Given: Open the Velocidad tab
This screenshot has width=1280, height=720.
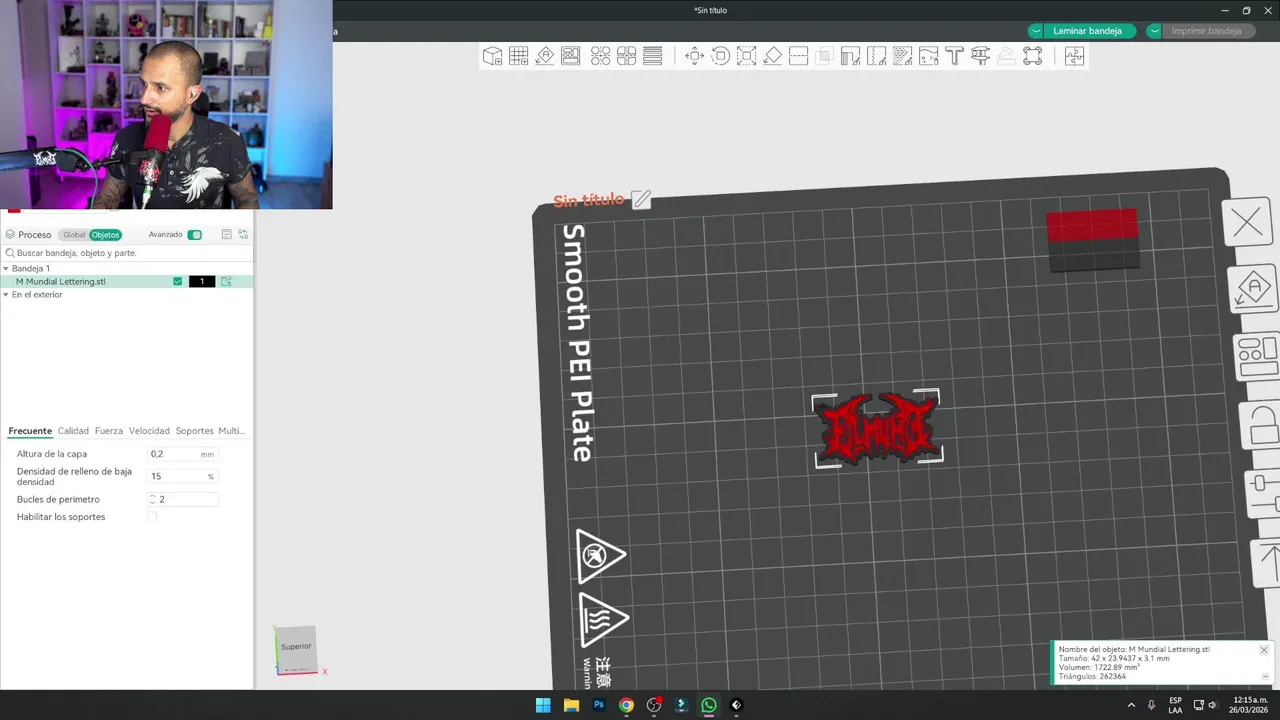Looking at the screenshot, I should [x=149, y=431].
